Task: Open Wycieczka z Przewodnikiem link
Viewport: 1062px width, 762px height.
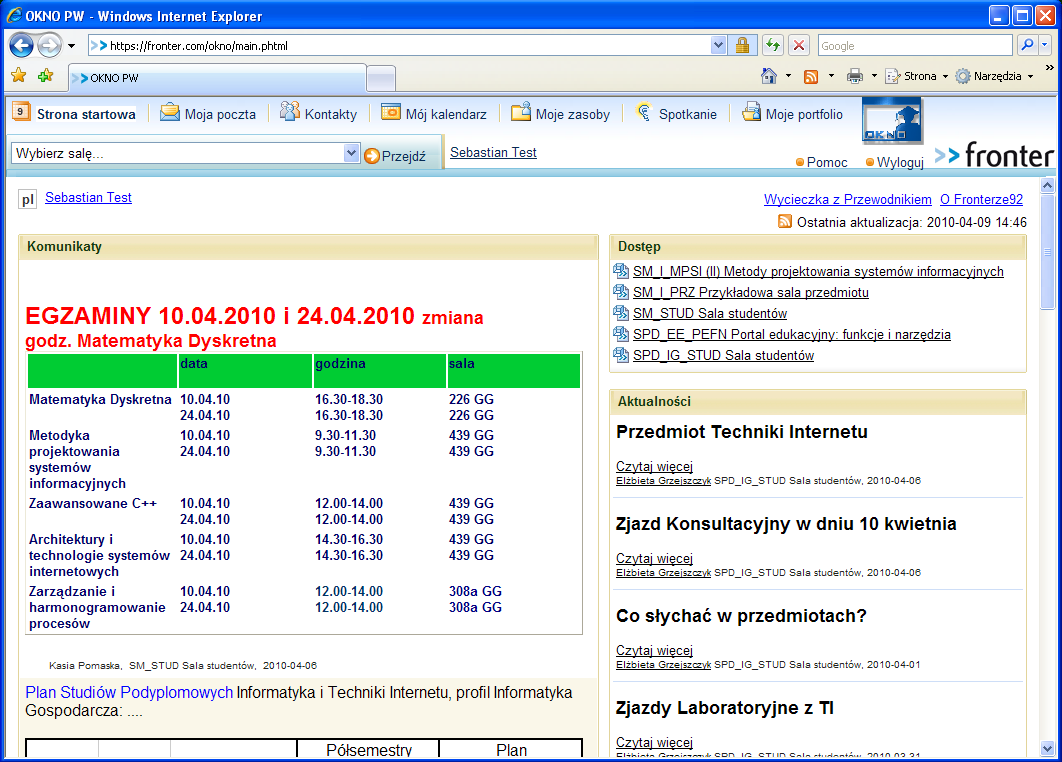Action: [x=847, y=199]
